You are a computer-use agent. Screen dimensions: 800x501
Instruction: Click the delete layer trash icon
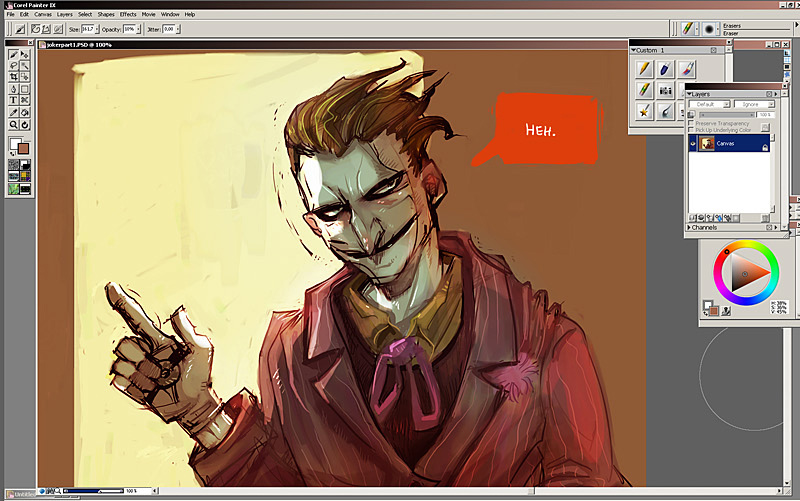tap(765, 218)
